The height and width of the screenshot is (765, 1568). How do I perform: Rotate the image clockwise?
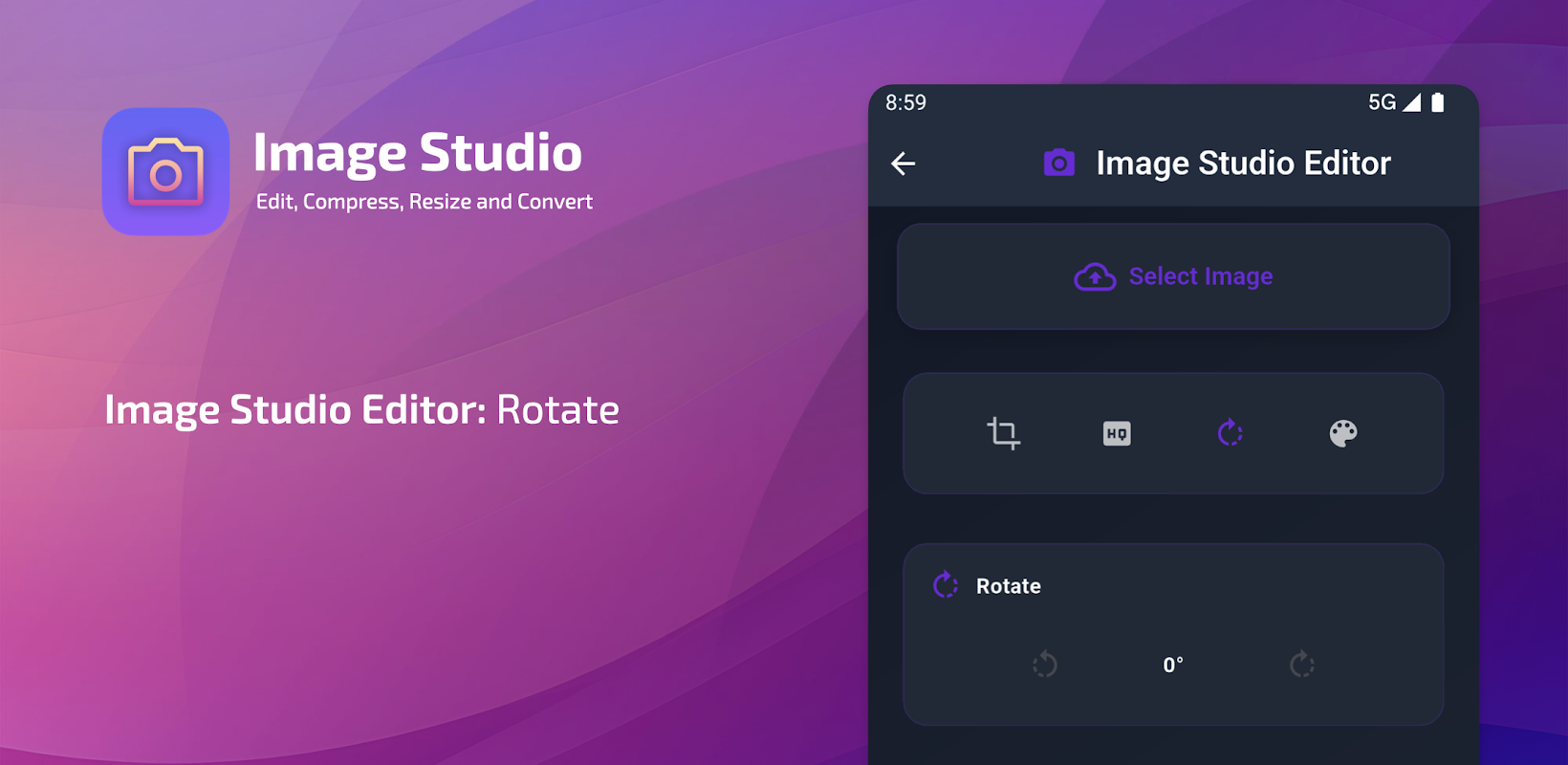coord(1301,664)
